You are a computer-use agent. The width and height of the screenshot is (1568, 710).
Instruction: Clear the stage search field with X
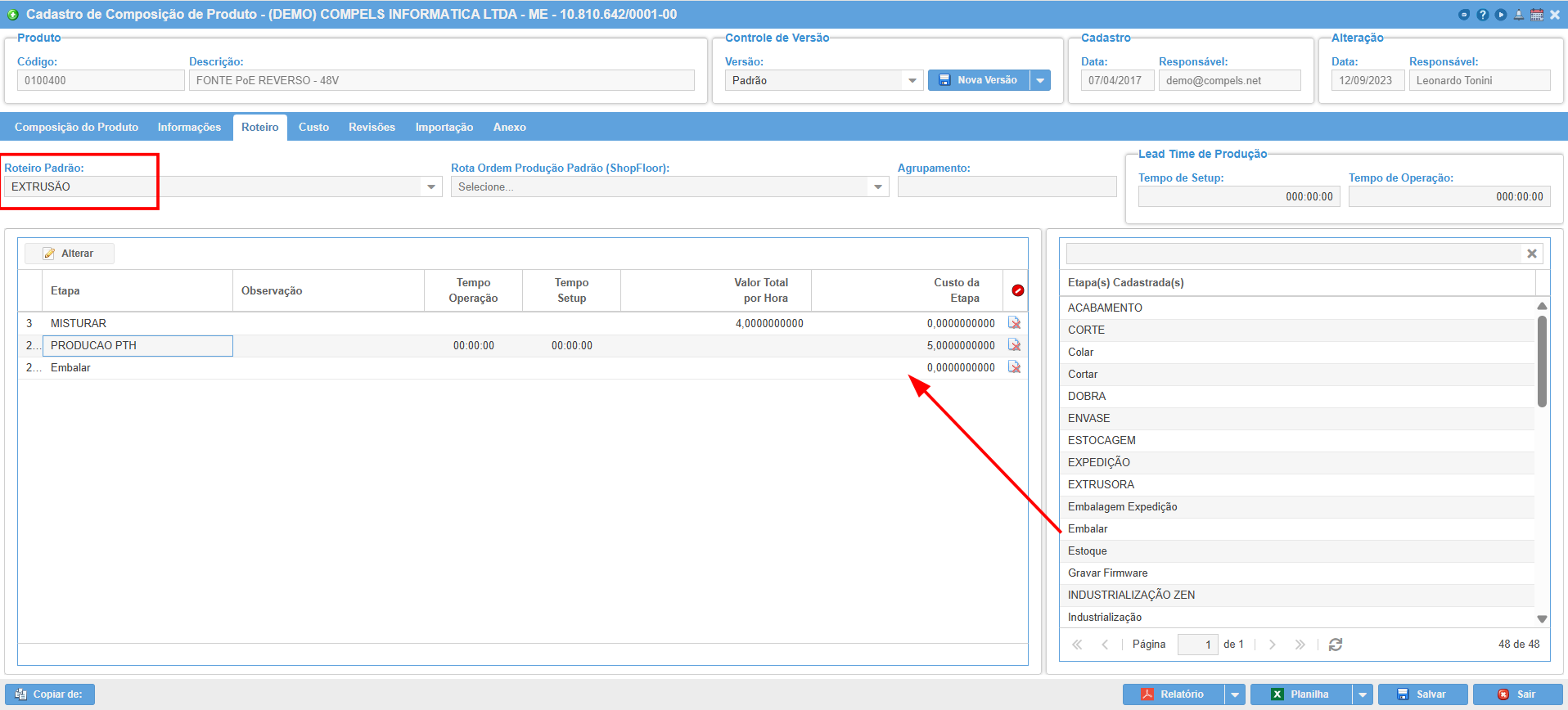pos(1532,254)
